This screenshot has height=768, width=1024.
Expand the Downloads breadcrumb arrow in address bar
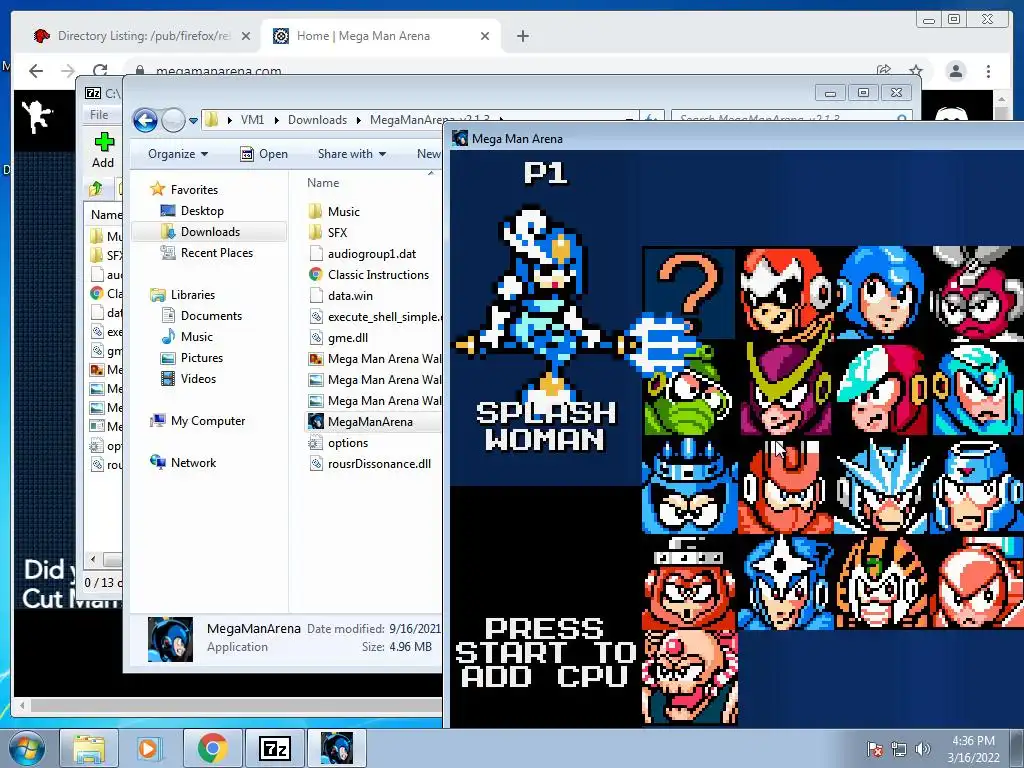[359, 120]
